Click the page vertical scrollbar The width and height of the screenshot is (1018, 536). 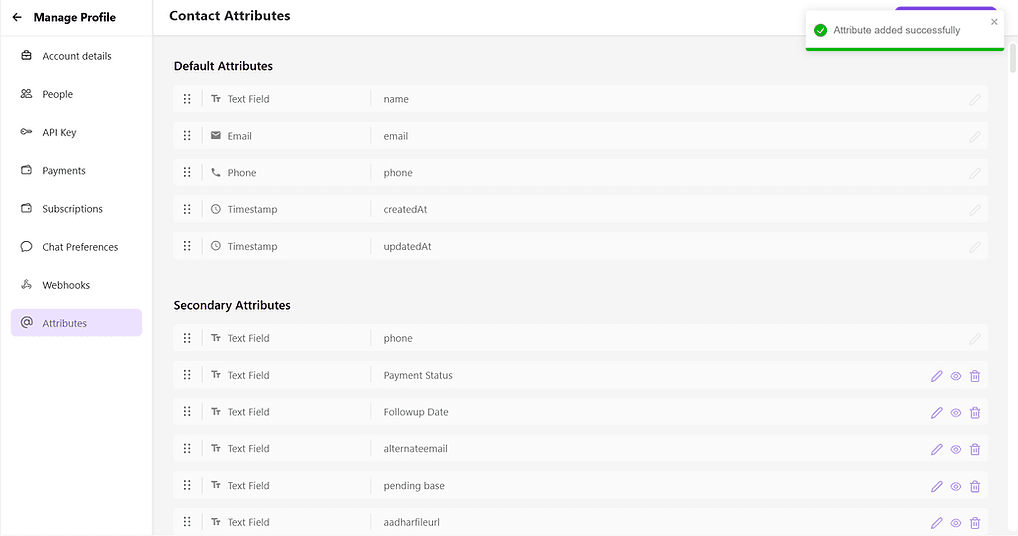coord(1012,58)
